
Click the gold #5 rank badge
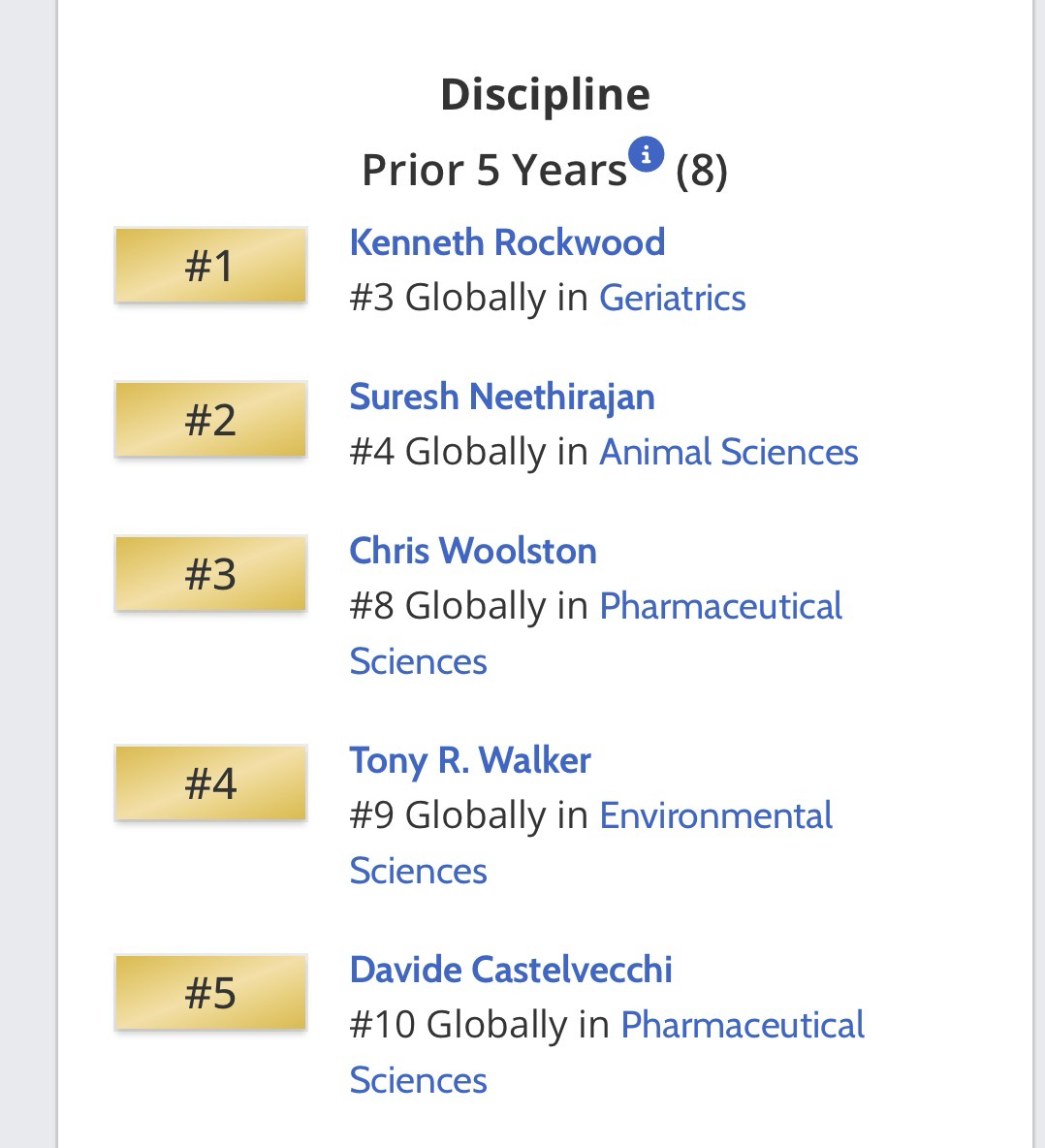pyautogui.click(x=210, y=993)
